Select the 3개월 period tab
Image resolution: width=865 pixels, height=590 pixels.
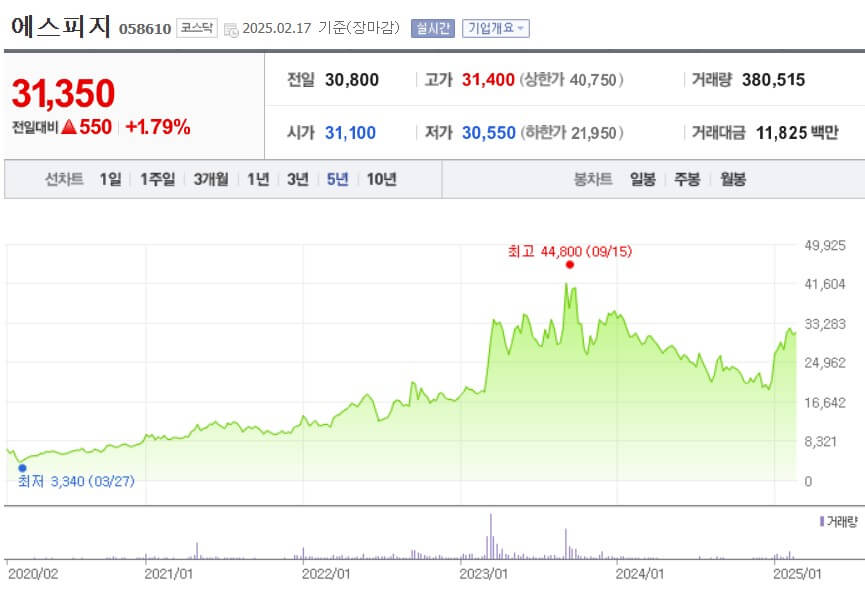click(x=209, y=180)
